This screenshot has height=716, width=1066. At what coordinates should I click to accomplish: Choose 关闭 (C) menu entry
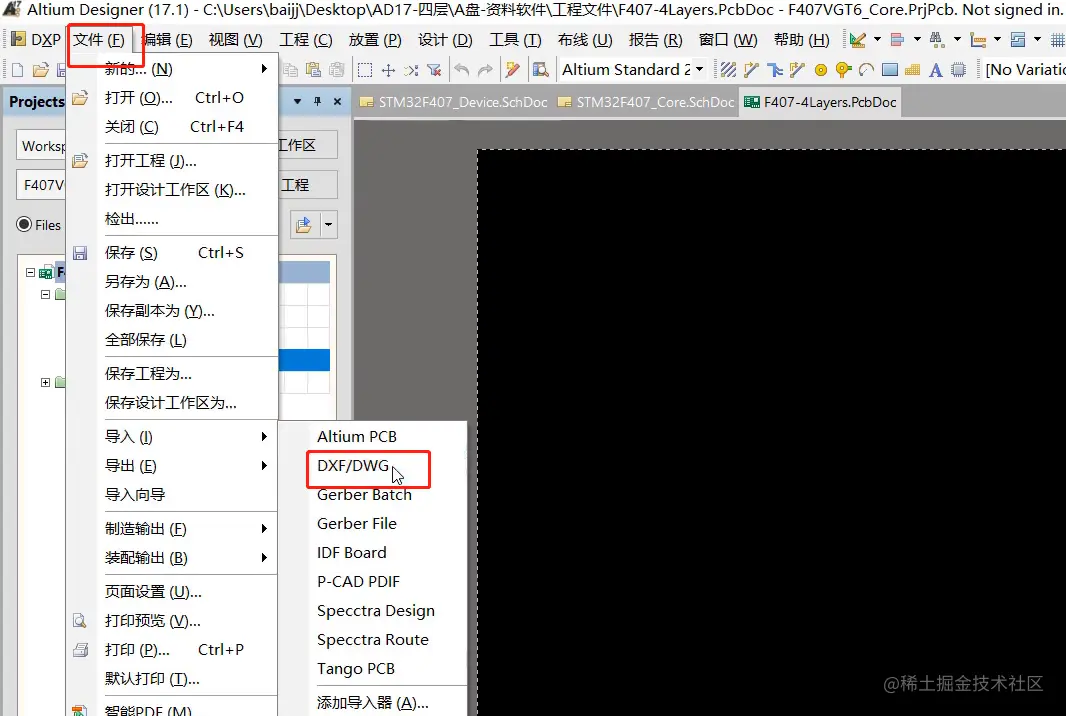click(x=173, y=126)
